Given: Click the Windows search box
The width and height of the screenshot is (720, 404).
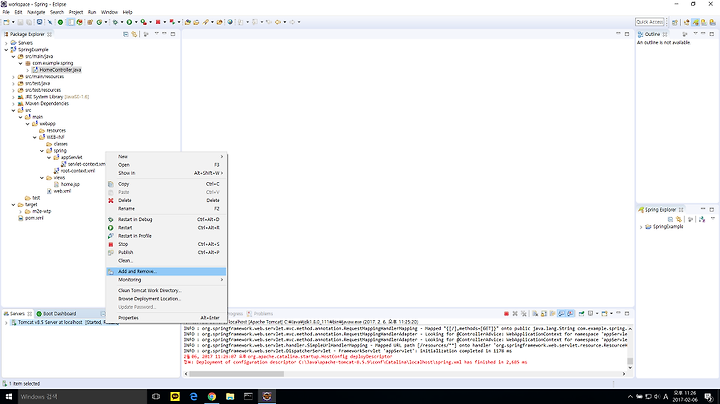Looking at the screenshot, I should (82, 396).
